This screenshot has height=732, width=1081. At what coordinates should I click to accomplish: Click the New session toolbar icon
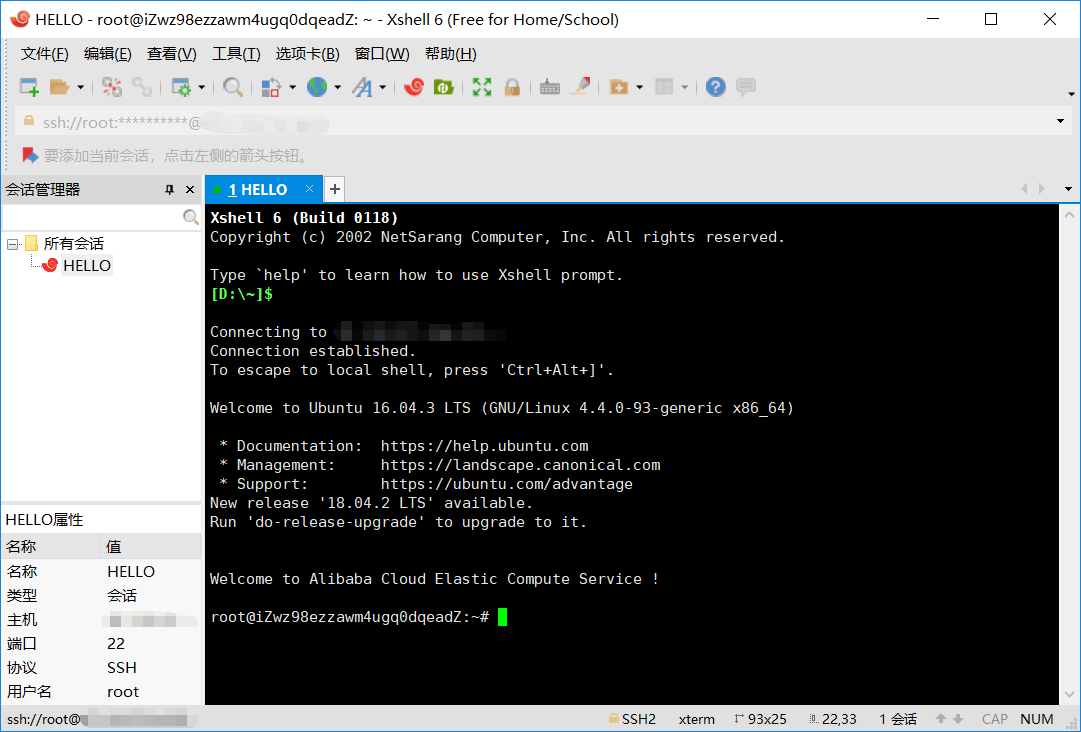(29, 87)
